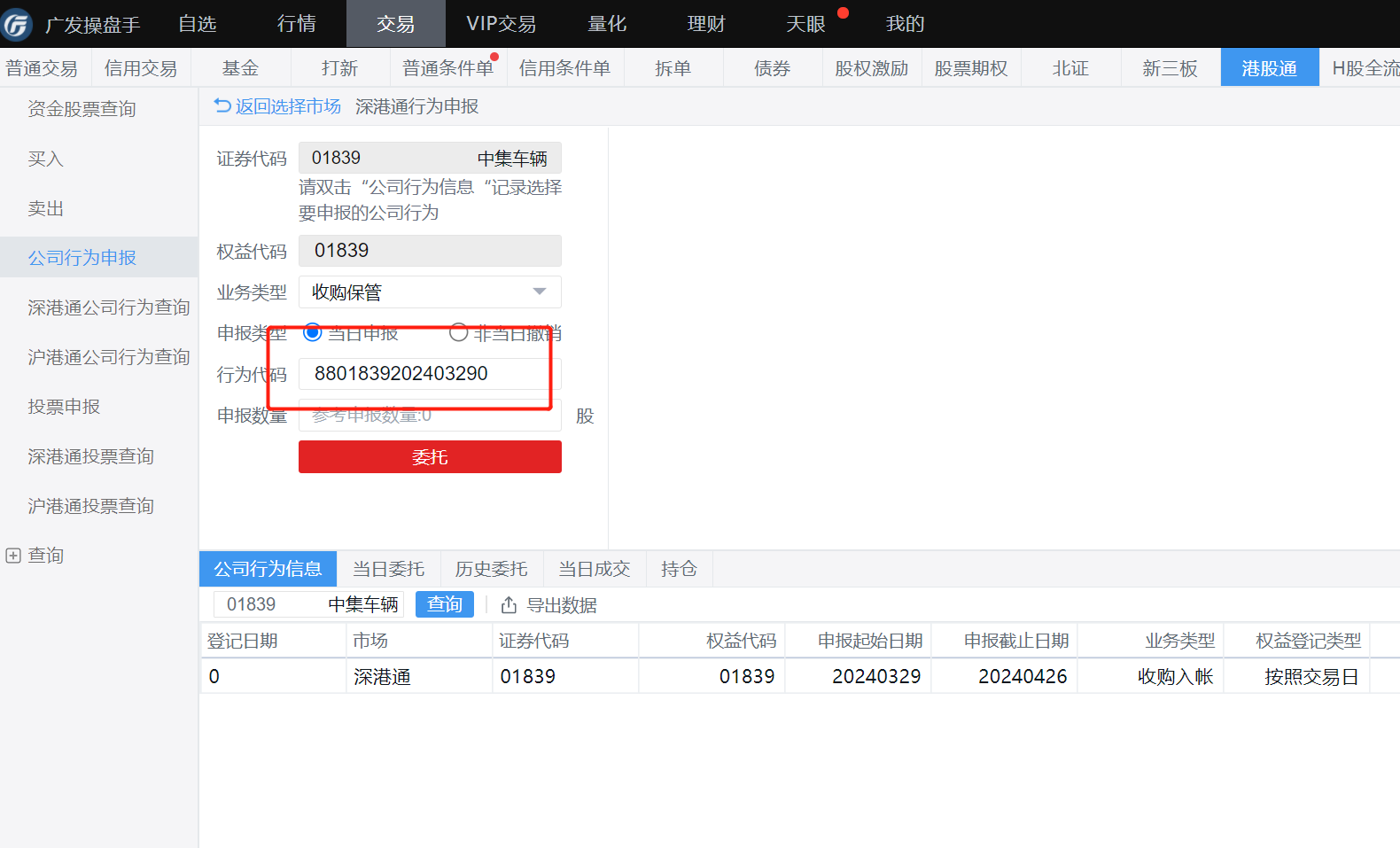Open 沪港通投票查询 in the sidebar

(x=90, y=506)
